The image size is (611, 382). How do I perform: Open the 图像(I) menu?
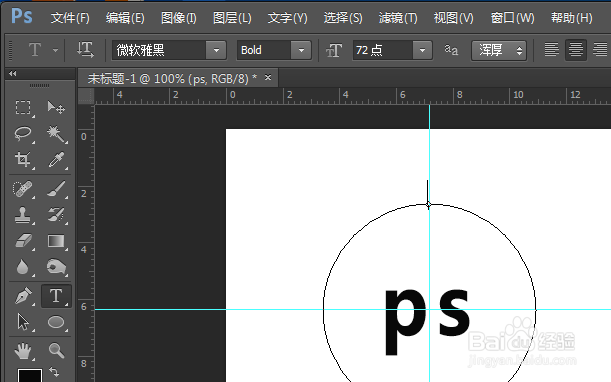(178, 18)
